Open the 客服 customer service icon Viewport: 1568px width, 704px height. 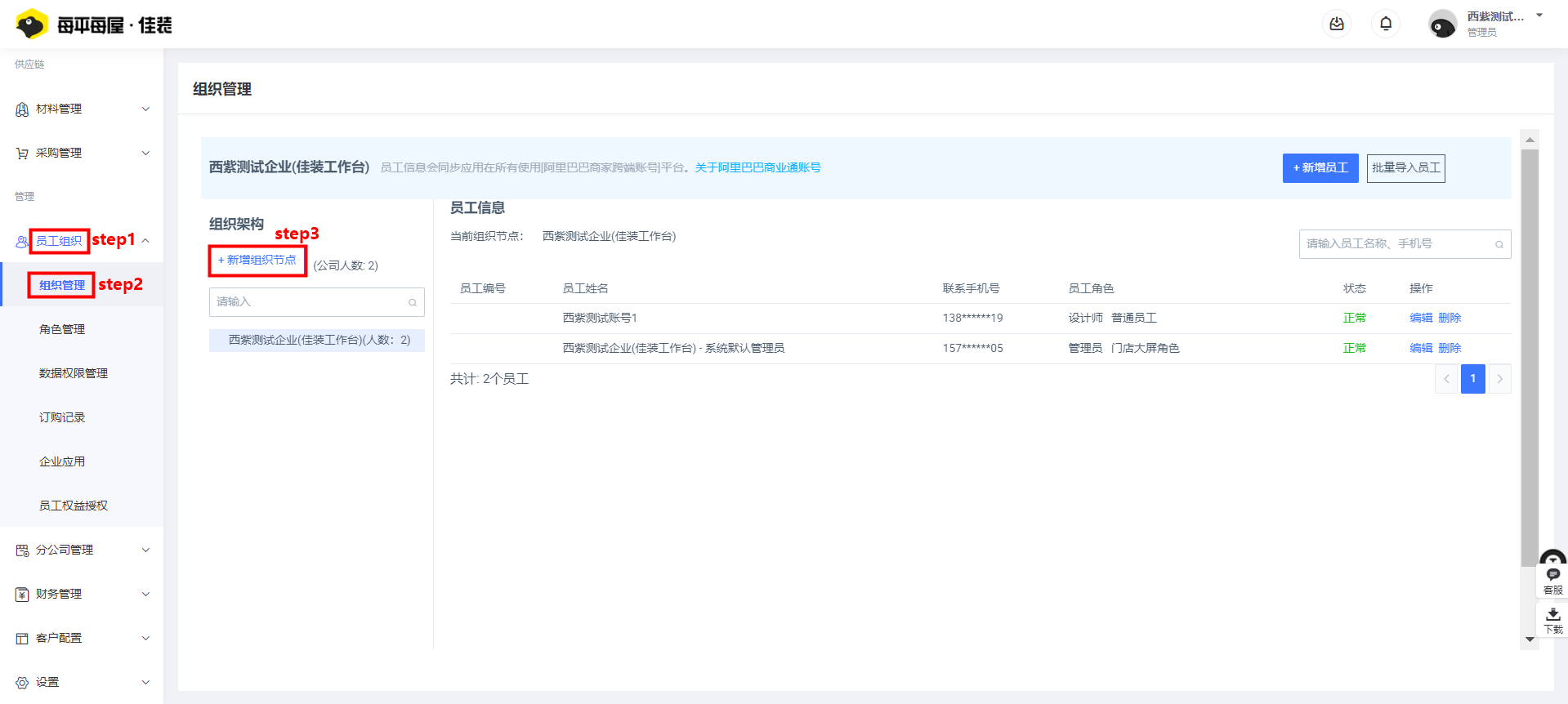point(1553,581)
